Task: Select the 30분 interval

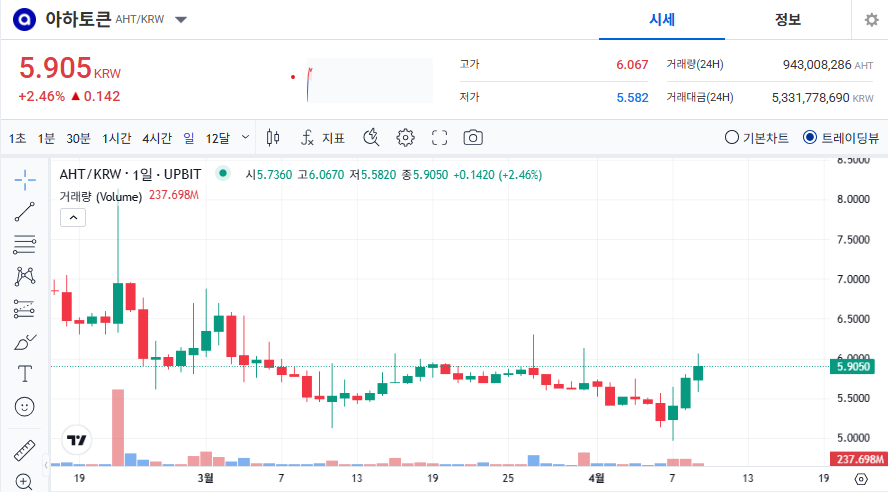Action: 78,138
